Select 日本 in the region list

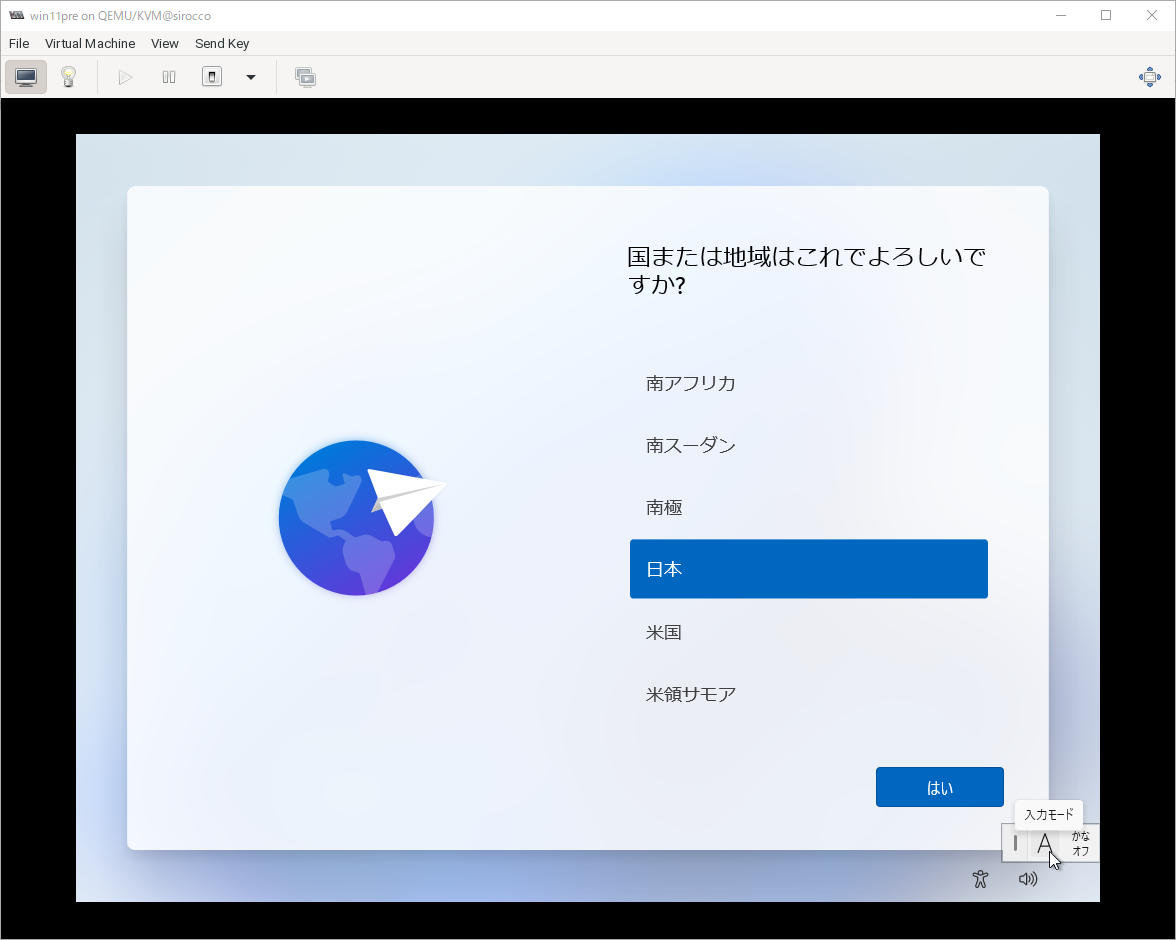click(808, 569)
